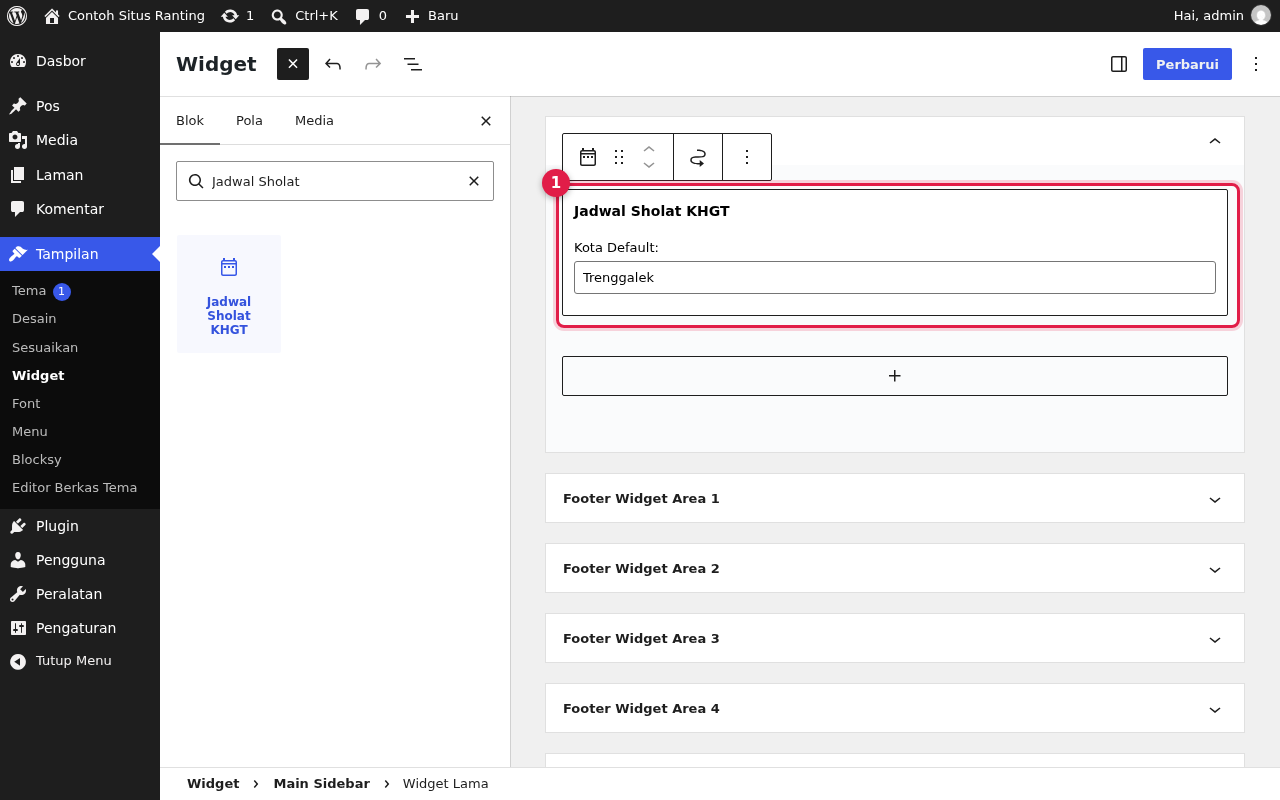This screenshot has width=1280, height=800.
Task: Move the block down
Action: pos(649,165)
